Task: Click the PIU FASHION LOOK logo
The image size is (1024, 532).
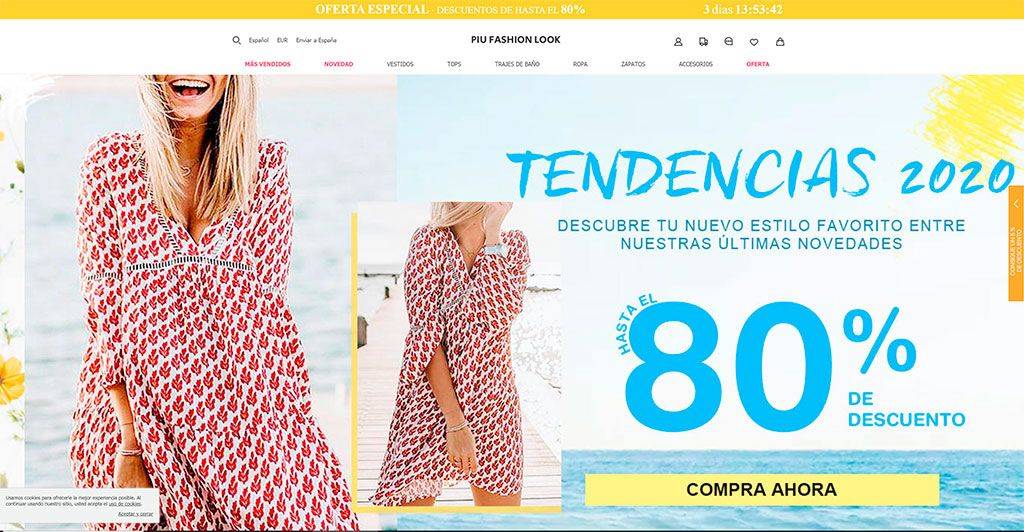Action: (515, 40)
